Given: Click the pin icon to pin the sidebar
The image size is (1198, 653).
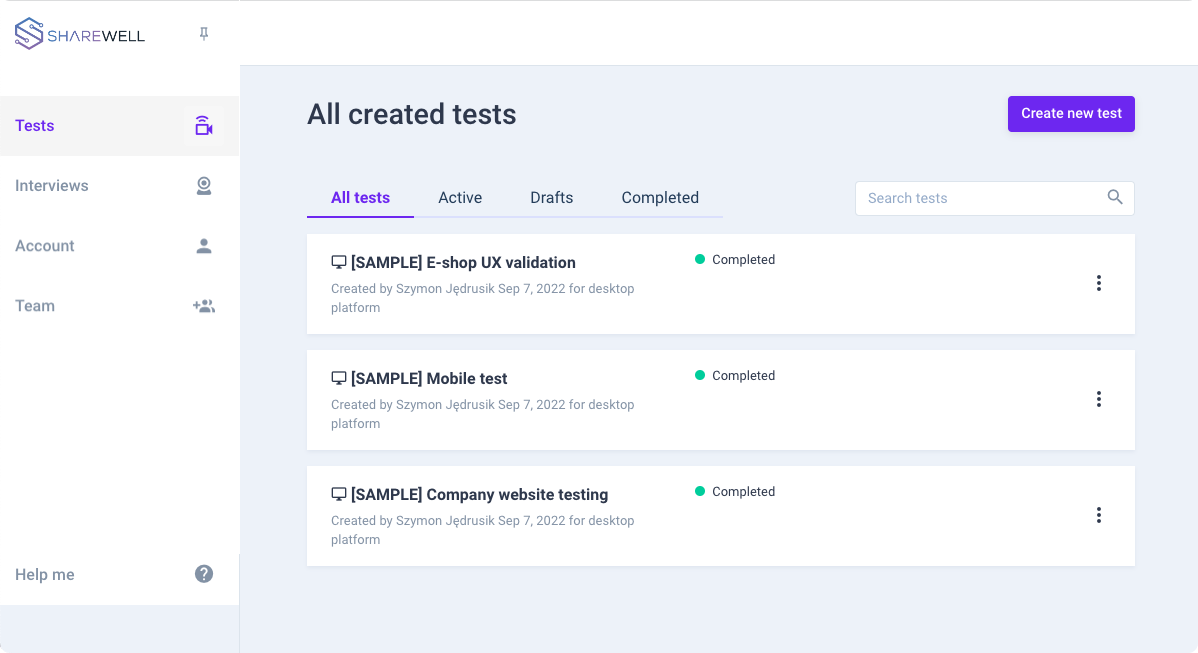Looking at the screenshot, I should 204,33.
